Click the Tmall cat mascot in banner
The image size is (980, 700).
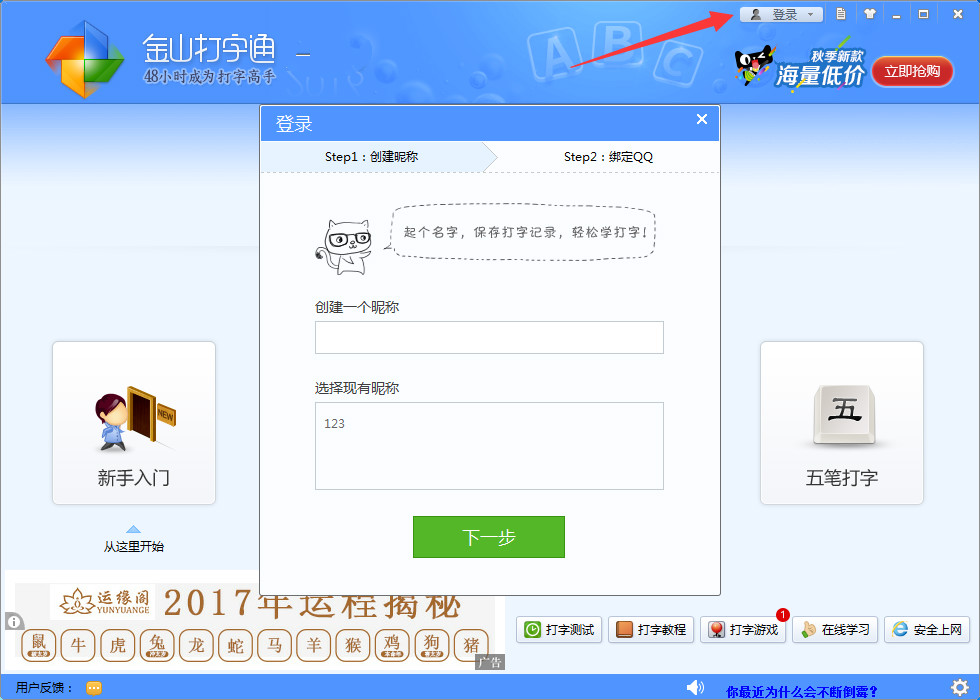(754, 65)
